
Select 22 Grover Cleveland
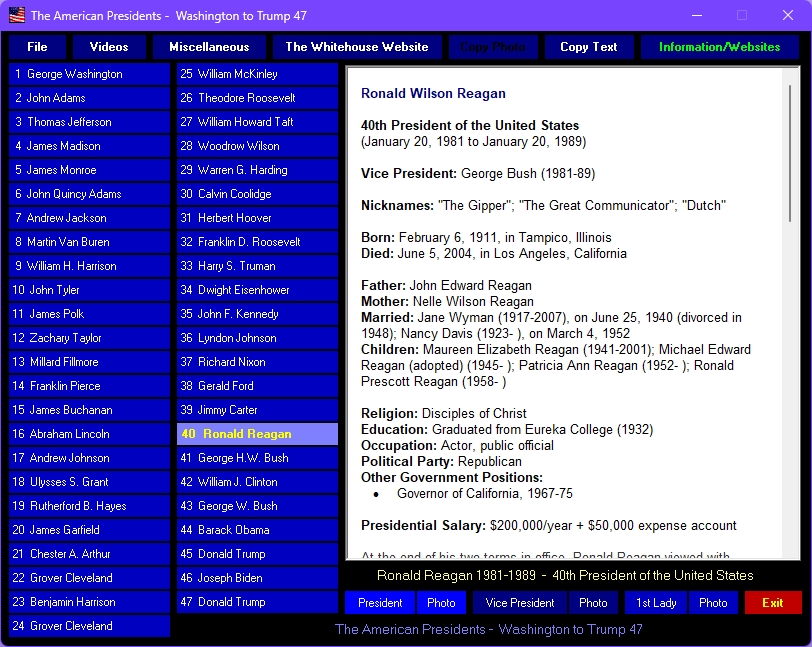(x=89, y=578)
